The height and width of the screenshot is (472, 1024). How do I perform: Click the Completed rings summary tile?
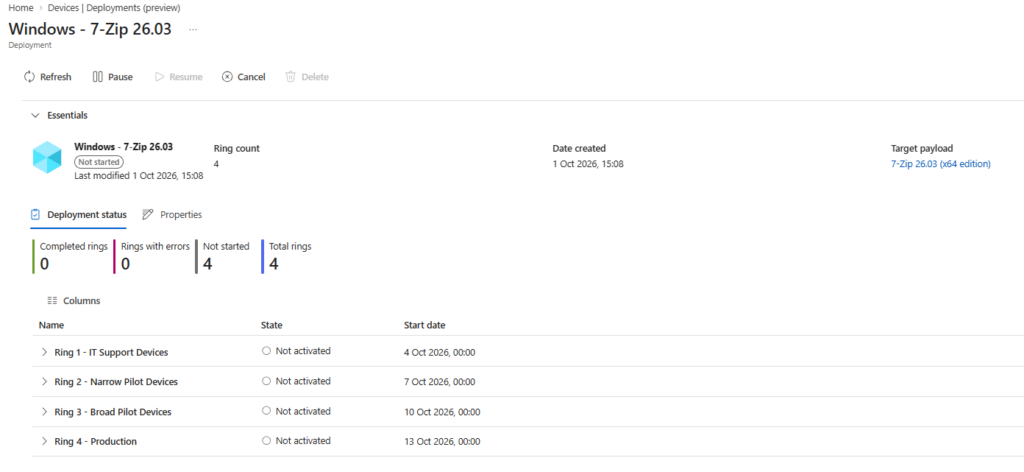[x=71, y=257]
